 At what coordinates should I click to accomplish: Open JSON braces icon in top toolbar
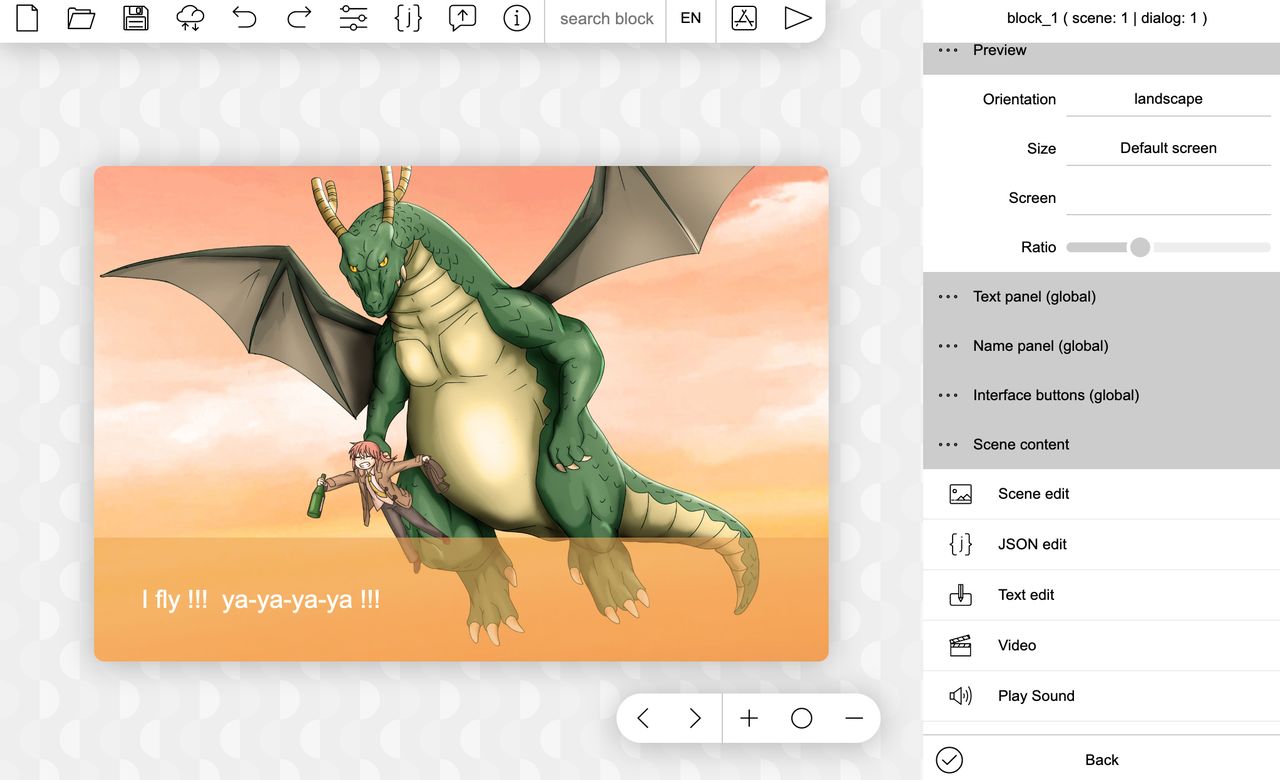(x=408, y=18)
